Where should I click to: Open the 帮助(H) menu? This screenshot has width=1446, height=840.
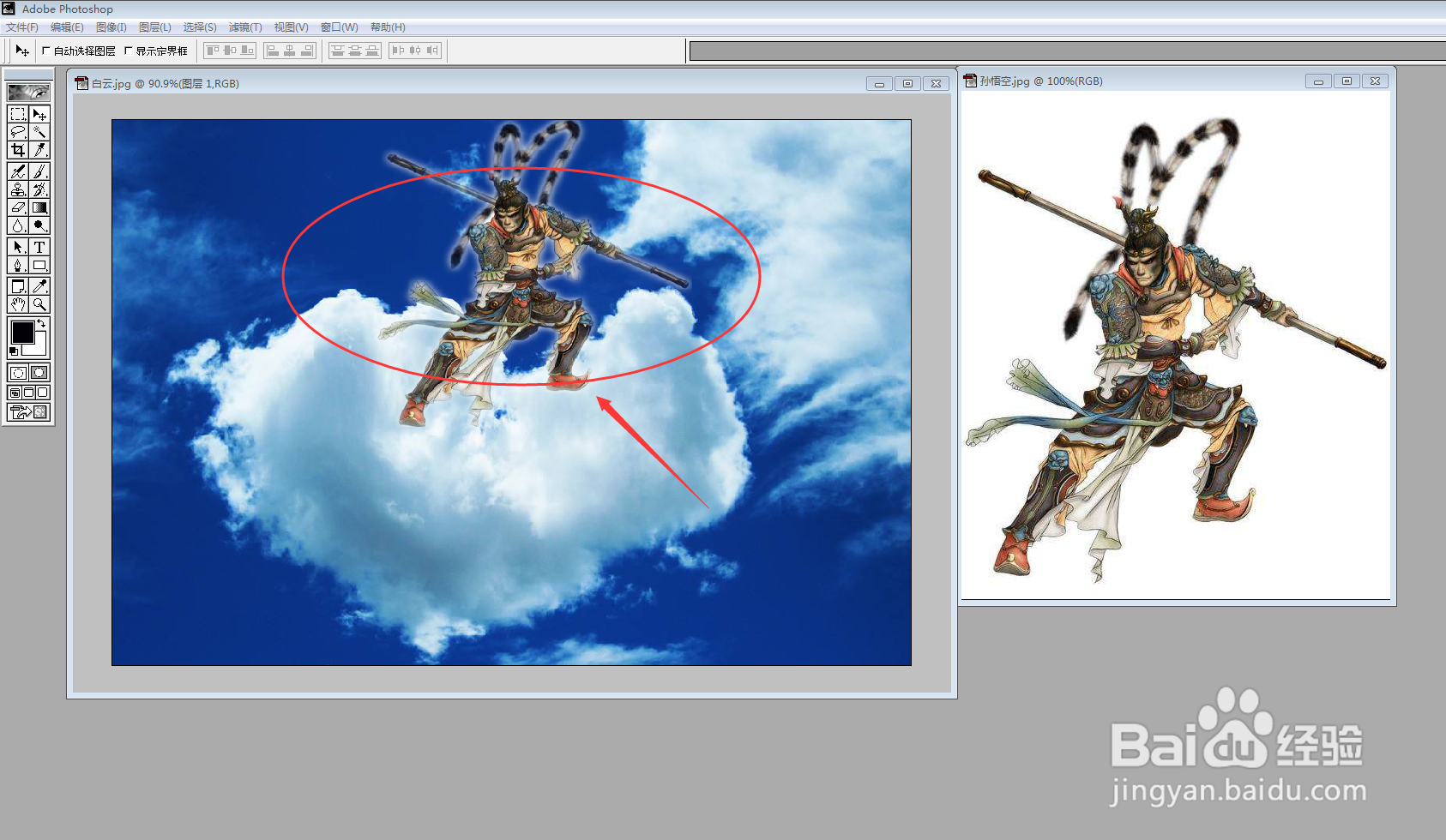tap(388, 27)
